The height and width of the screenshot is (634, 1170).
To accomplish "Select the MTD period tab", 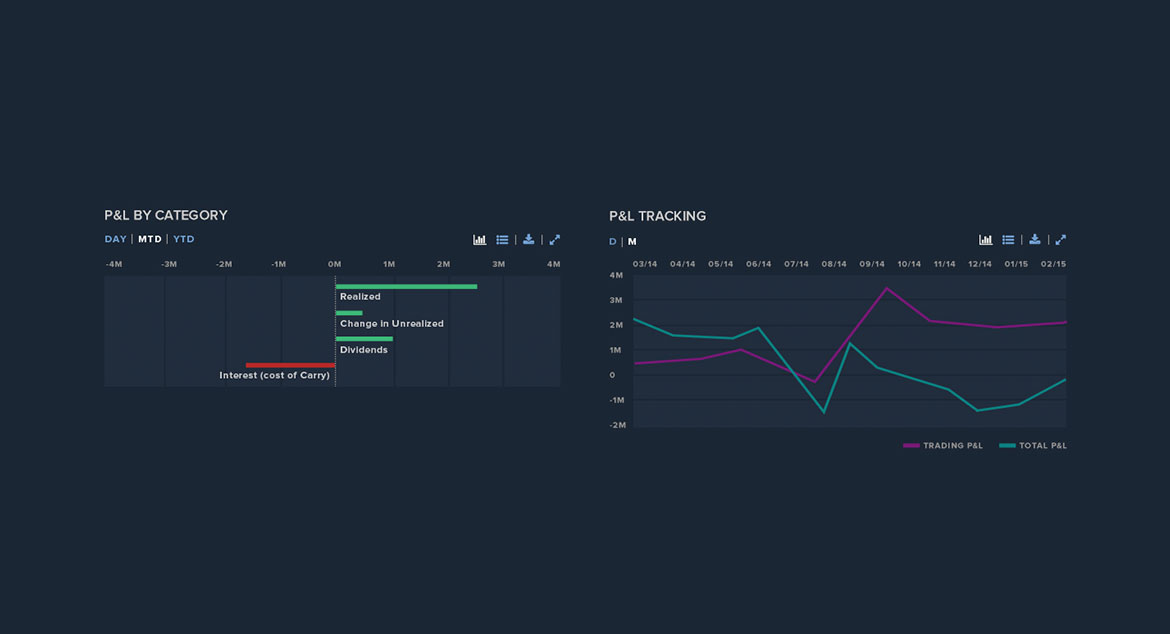I will point(150,240).
